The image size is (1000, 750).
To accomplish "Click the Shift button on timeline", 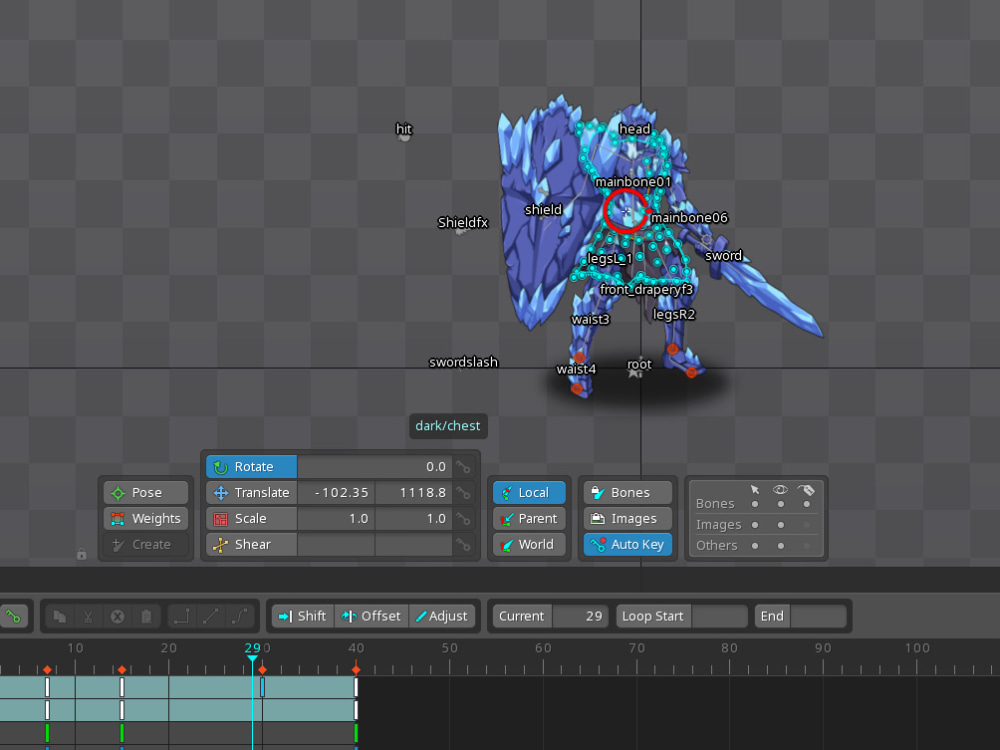I will (303, 616).
